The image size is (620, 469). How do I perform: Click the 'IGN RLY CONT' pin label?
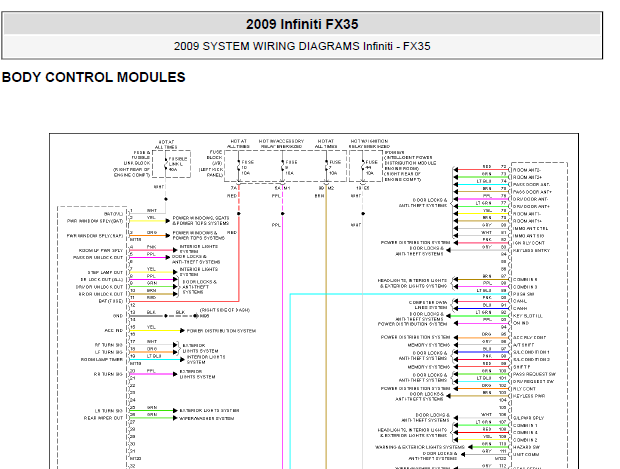click(529, 243)
